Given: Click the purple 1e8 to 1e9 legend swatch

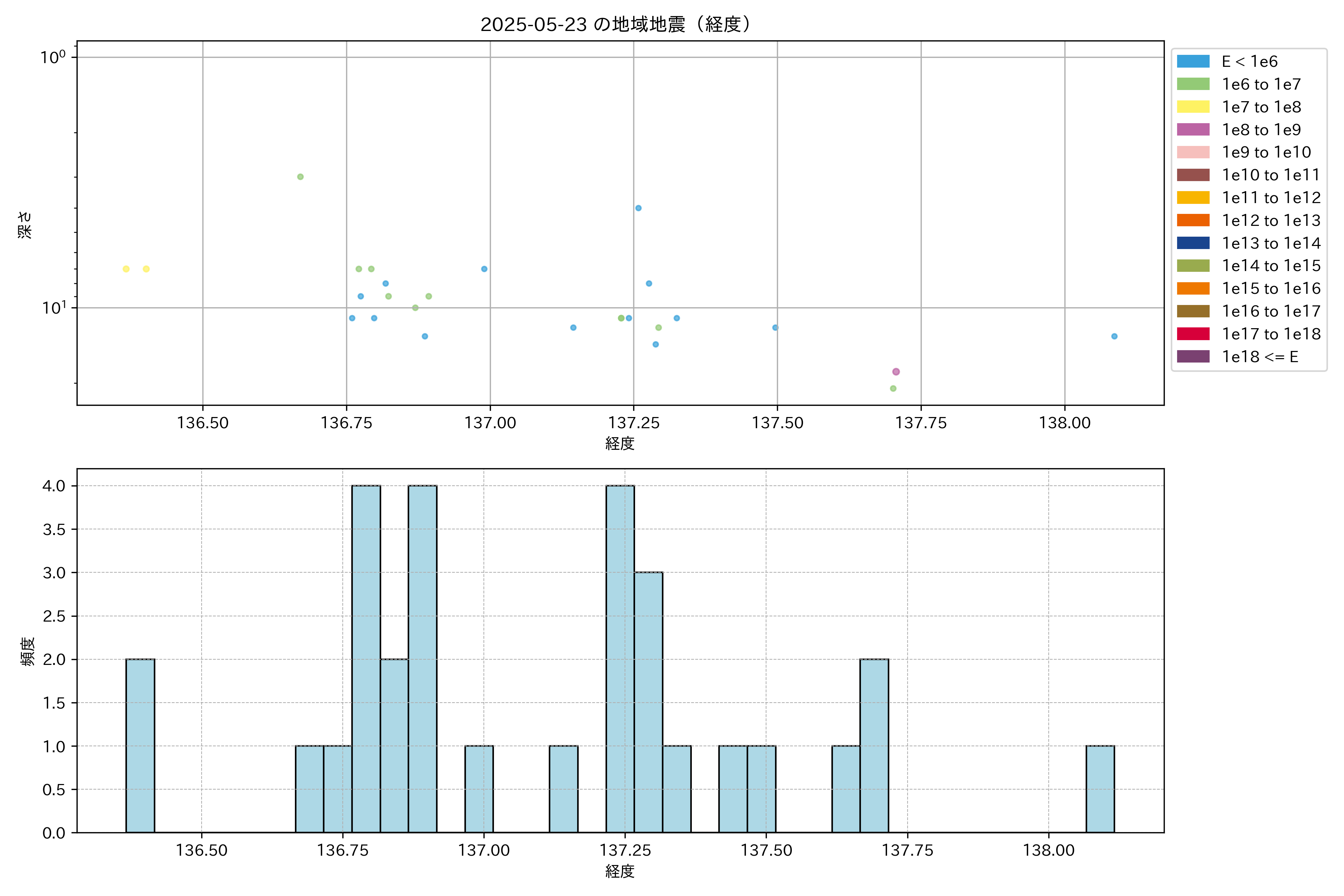Looking at the screenshot, I should click(x=1193, y=130).
